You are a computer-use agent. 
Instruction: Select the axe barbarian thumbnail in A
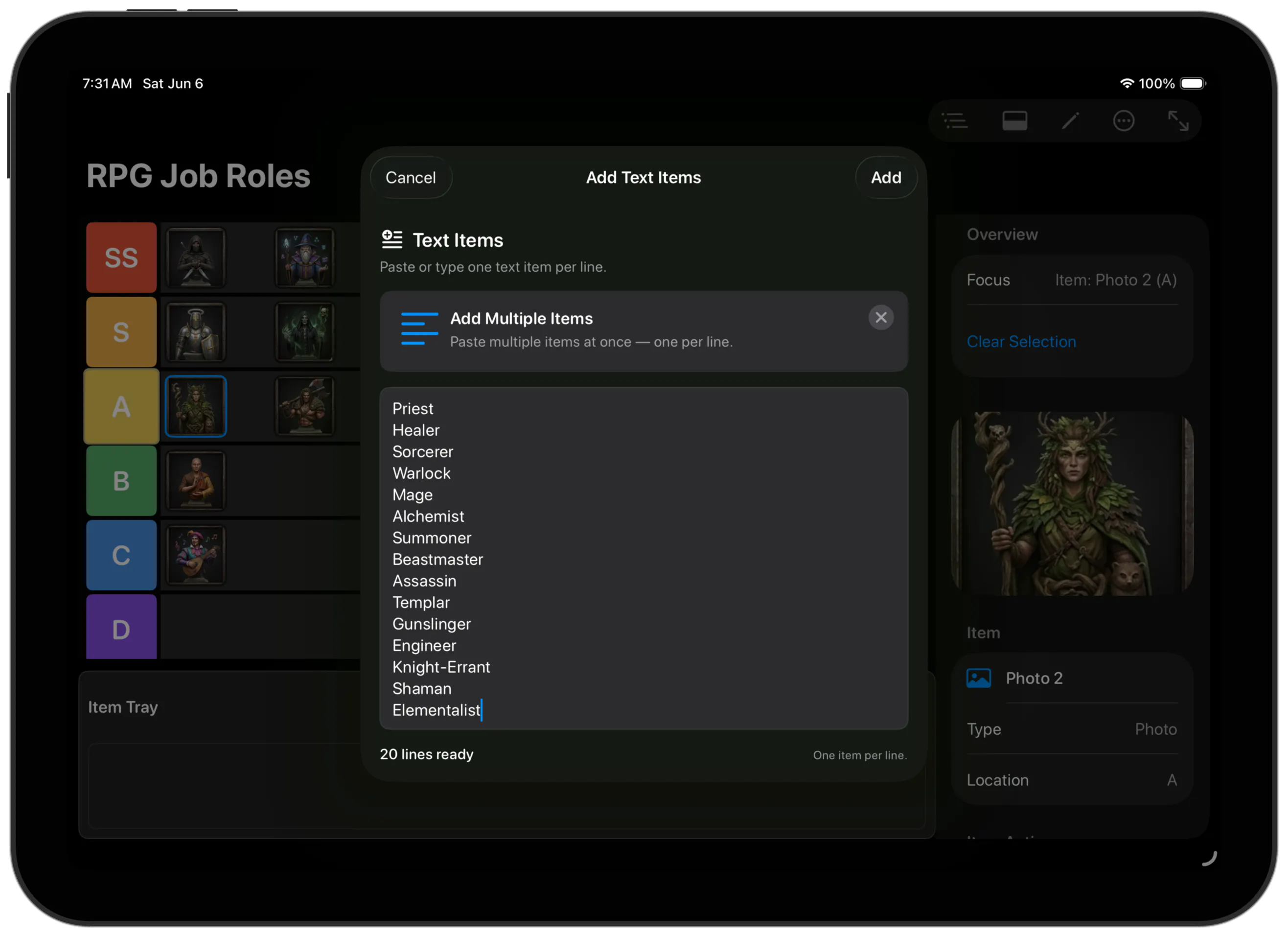tap(305, 407)
